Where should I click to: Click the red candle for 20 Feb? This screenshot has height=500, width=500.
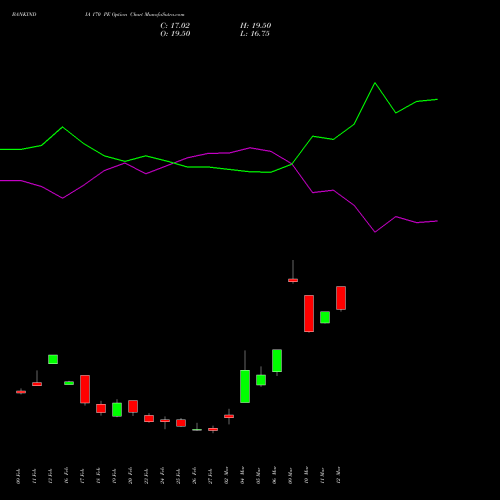click(x=133, y=407)
